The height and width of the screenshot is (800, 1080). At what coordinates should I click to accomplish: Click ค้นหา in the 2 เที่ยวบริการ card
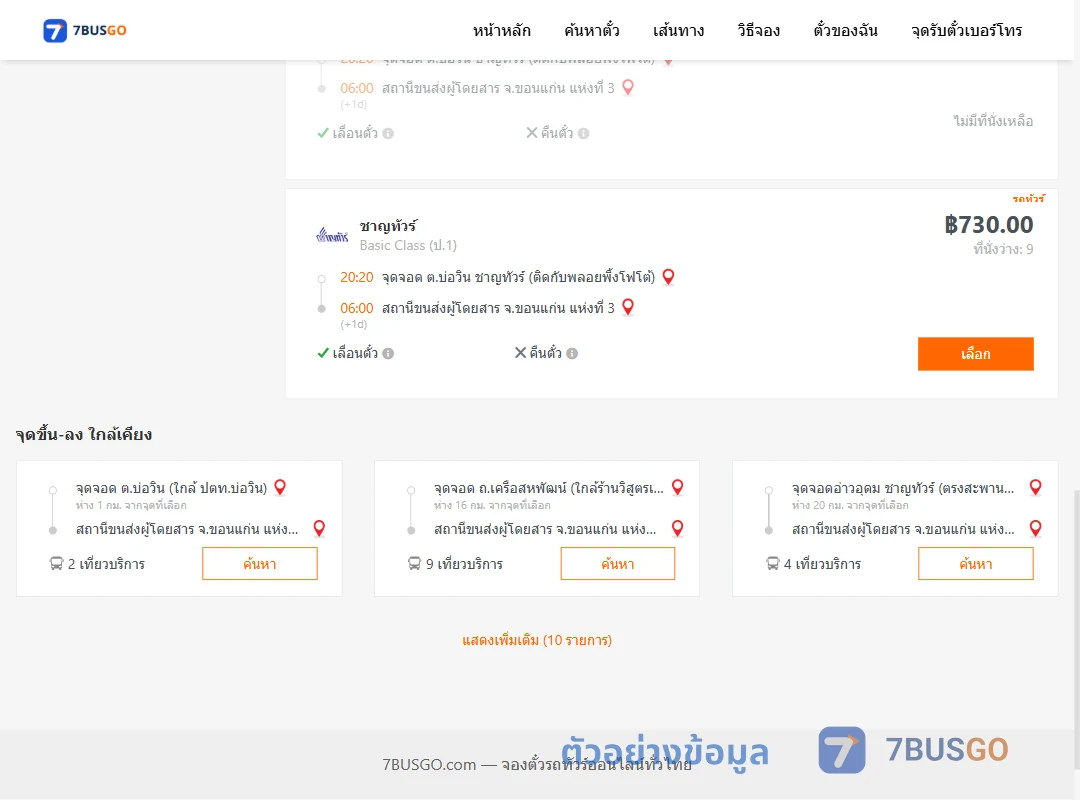tap(260, 564)
